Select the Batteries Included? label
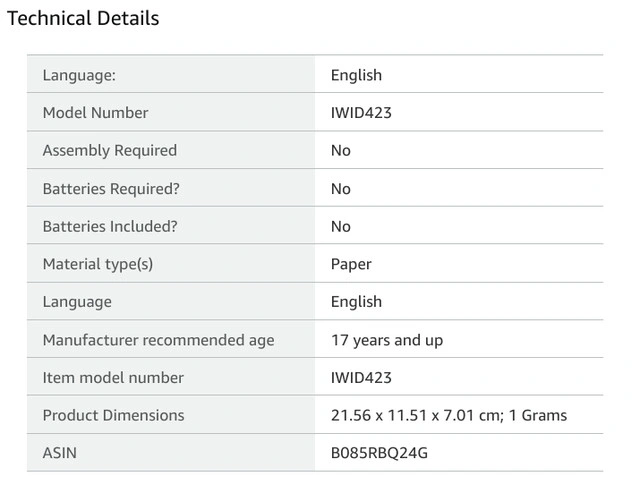This screenshot has height=492, width=640. 110,226
